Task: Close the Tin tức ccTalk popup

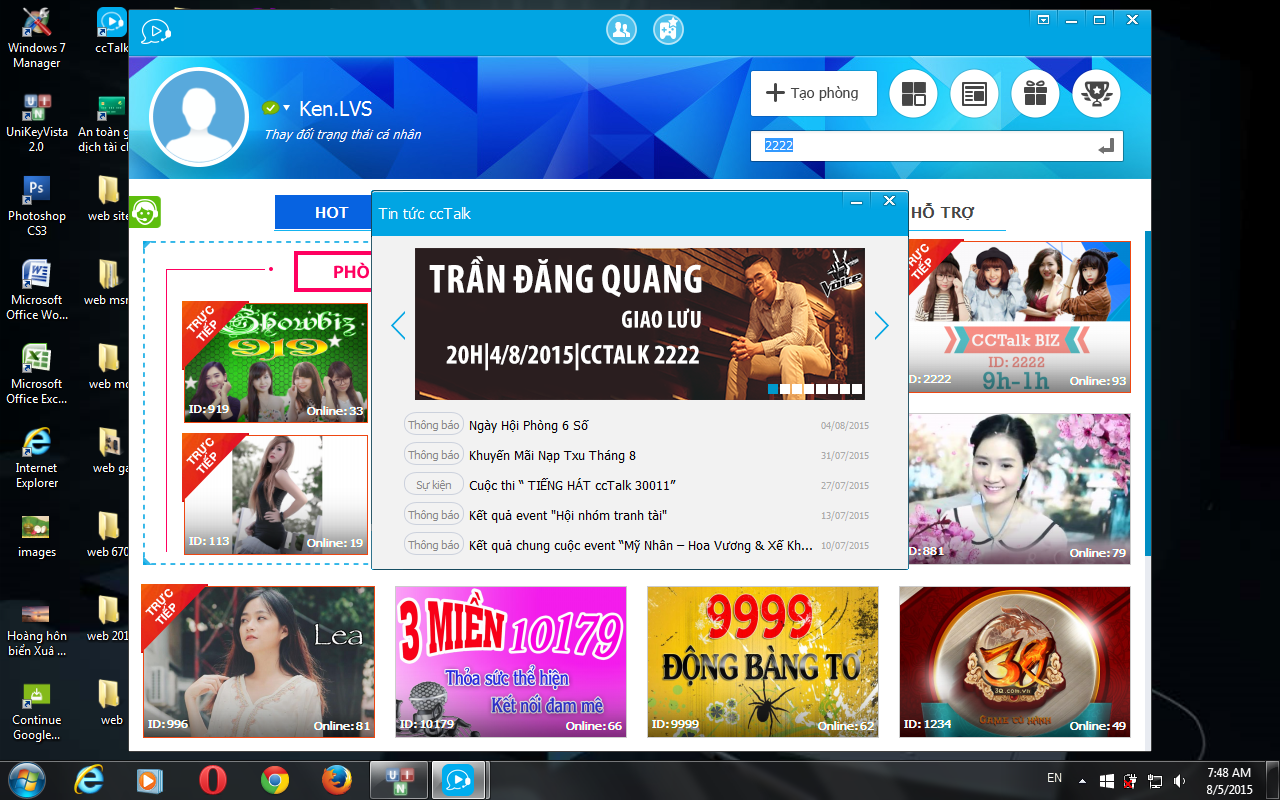Action: 889,201
